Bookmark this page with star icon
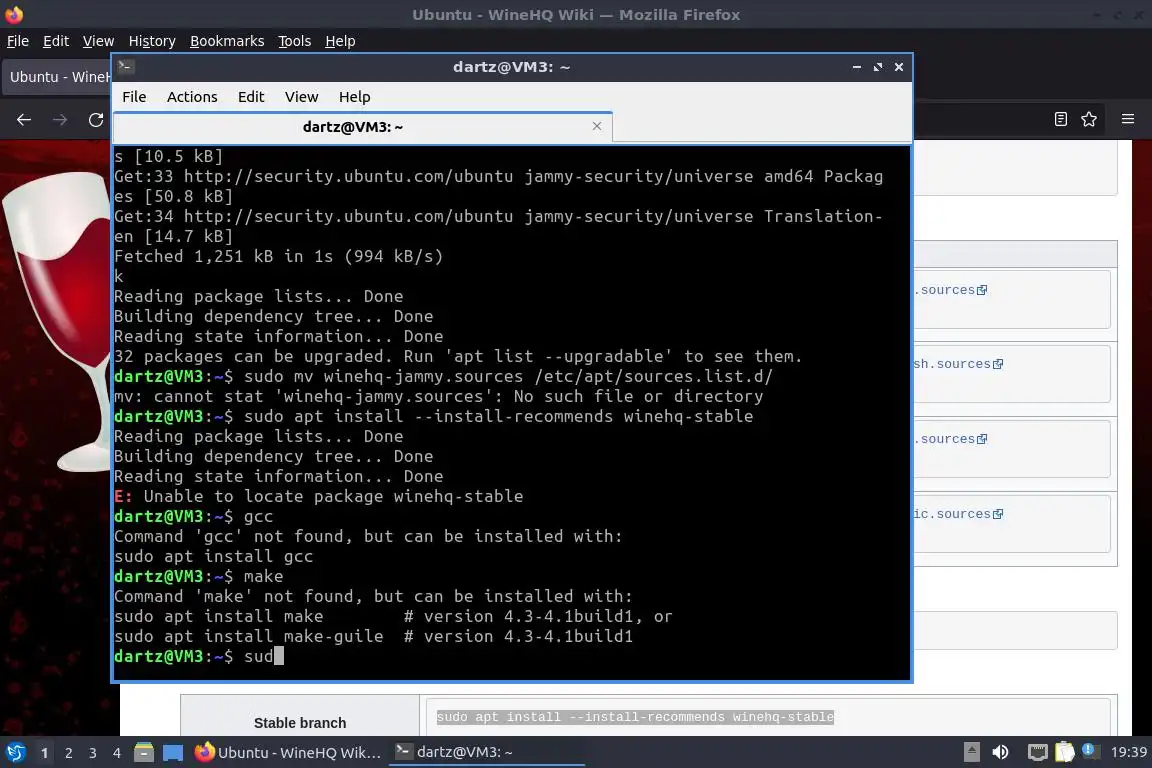The height and width of the screenshot is (768, 1152). click(x=1089, y=119)
